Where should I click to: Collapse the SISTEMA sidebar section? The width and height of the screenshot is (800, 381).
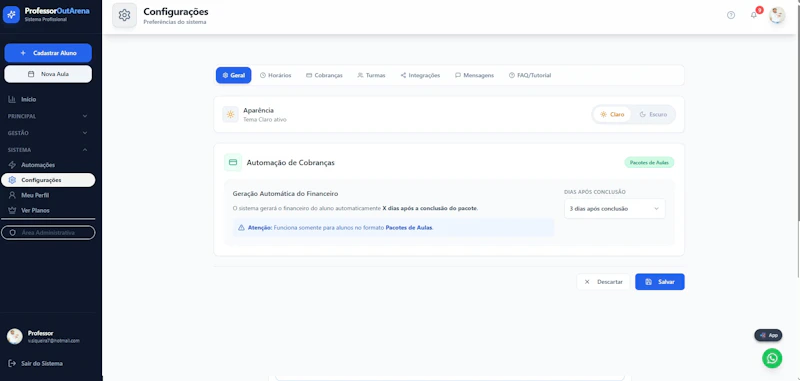48,150
